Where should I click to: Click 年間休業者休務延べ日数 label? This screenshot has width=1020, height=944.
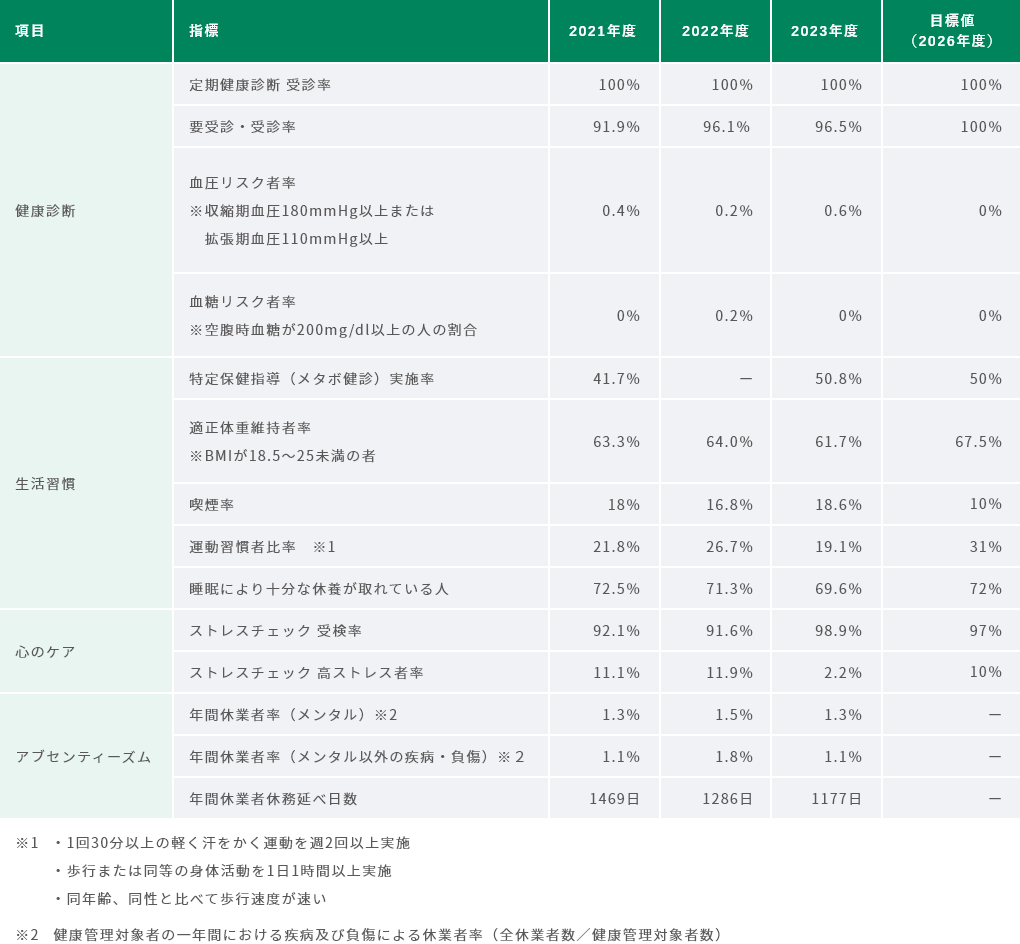click(273, 799)
